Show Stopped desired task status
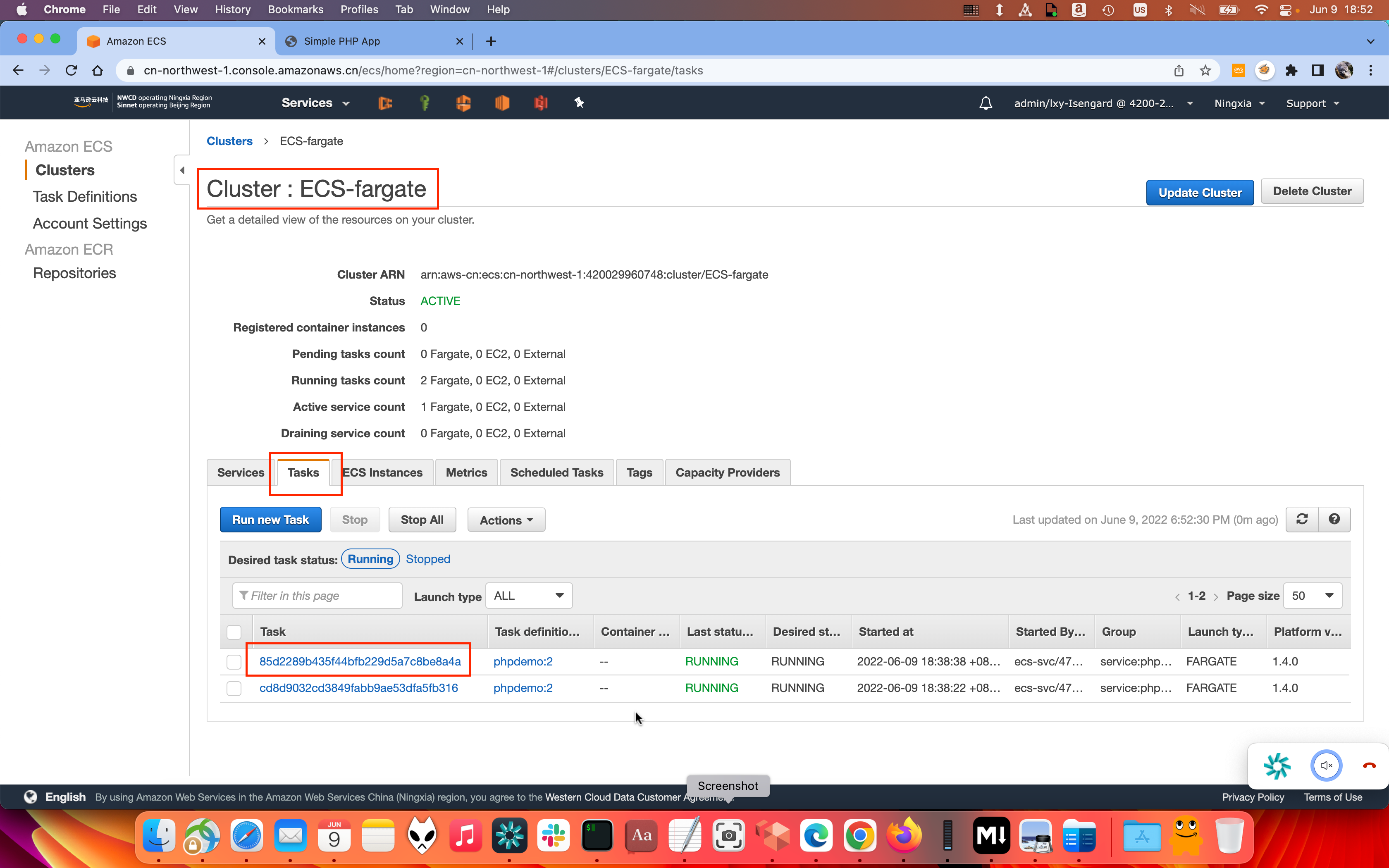 [x=427, y=559]
